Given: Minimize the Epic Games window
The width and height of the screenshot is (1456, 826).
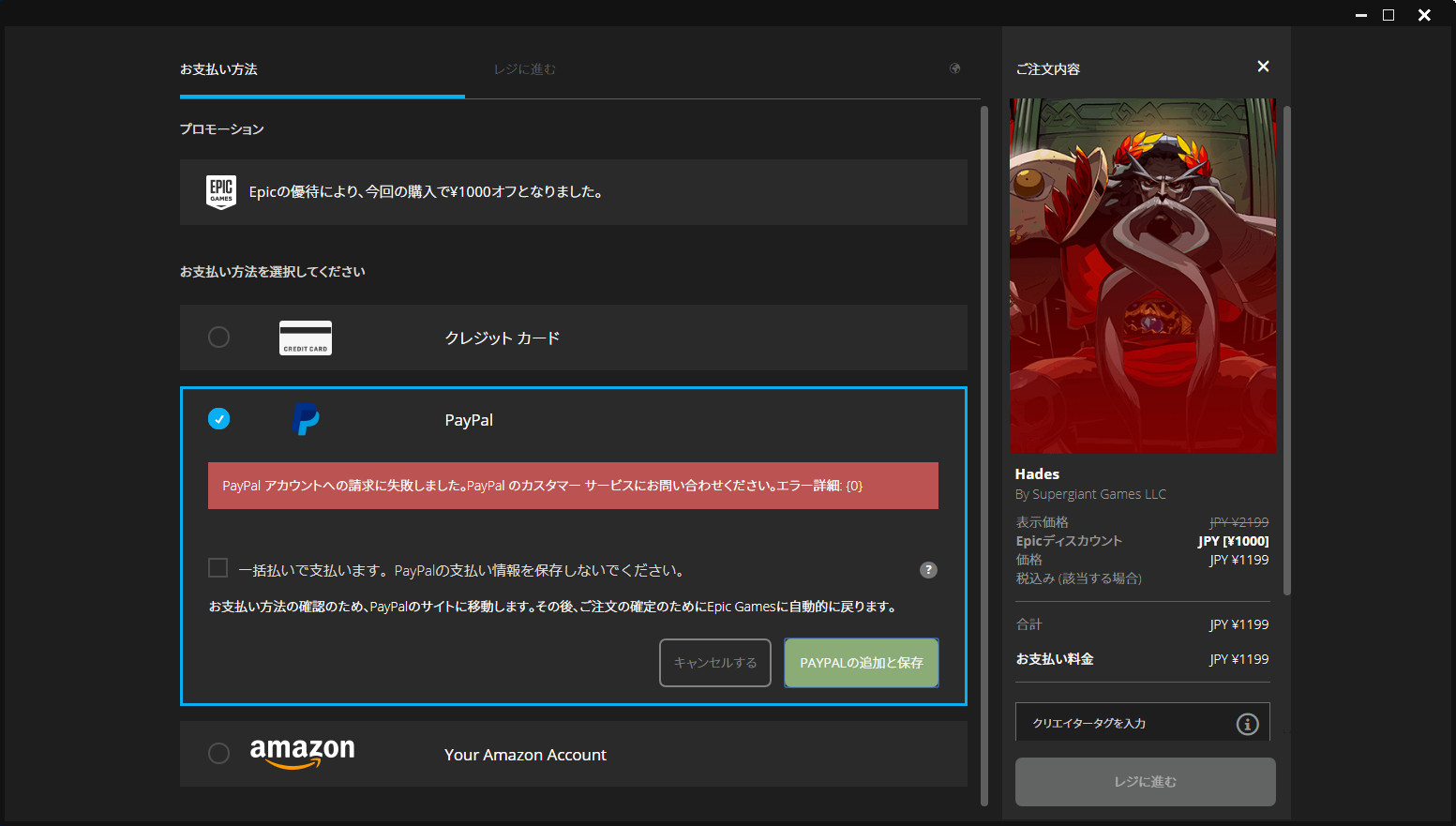Looking at the screenshot, I should tap(1360, 15).
